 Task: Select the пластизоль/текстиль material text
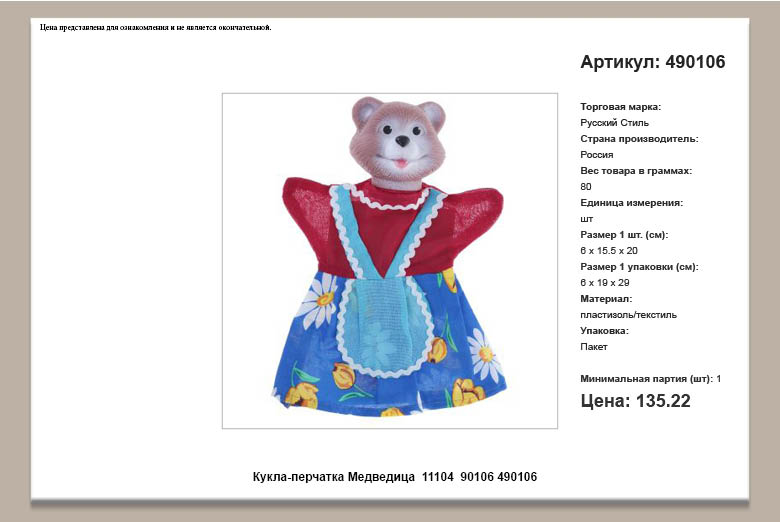click(628, 315)
